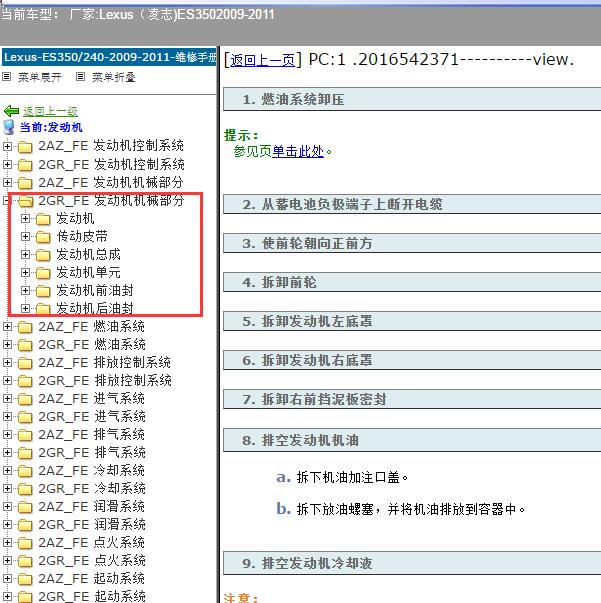Open step 8. 排空发动机机油
The height and width of the screenshot is (603, 601).
point(412,440)
